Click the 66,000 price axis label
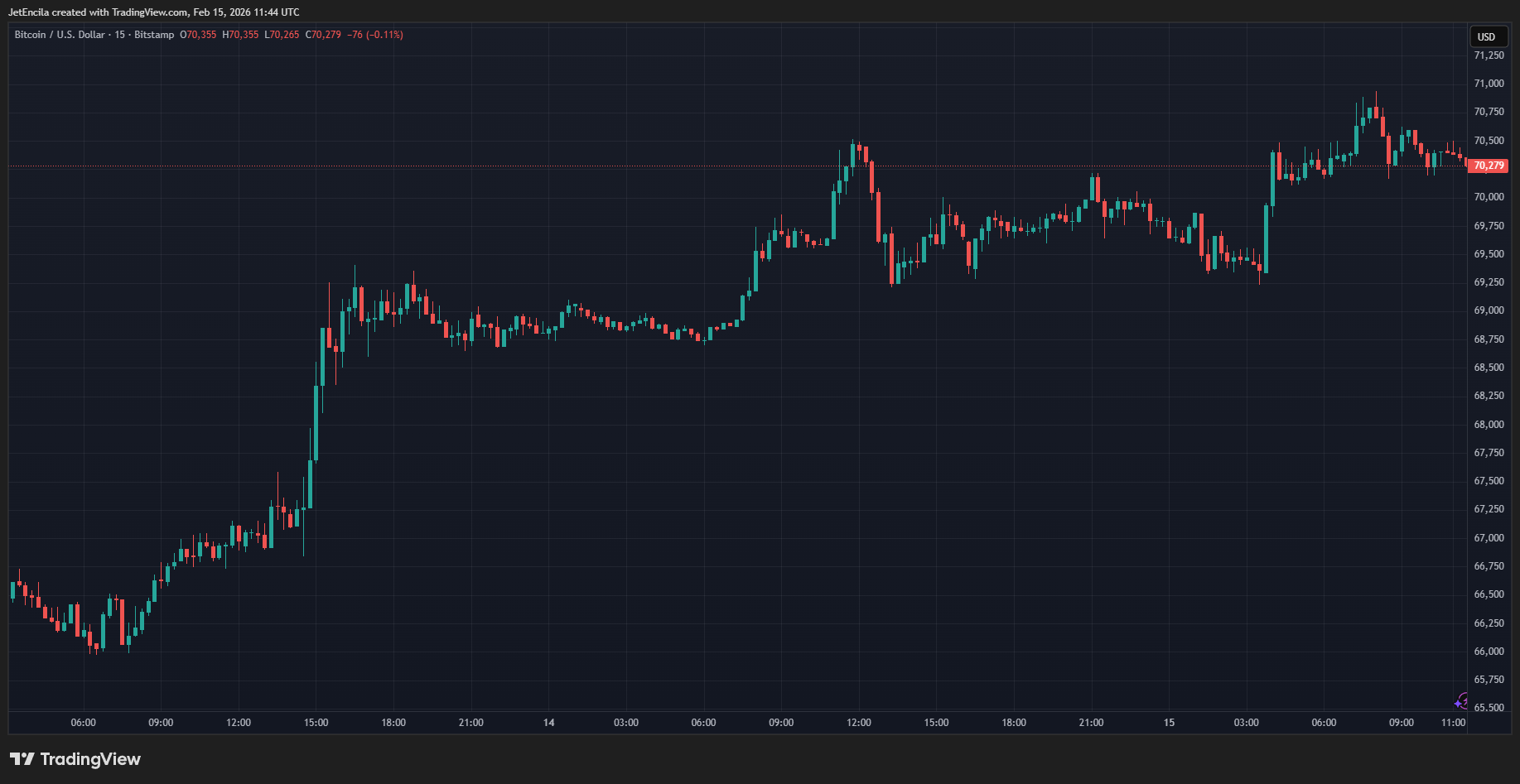This screenshot has width=1520, height=784. (x=1489, y=652)
